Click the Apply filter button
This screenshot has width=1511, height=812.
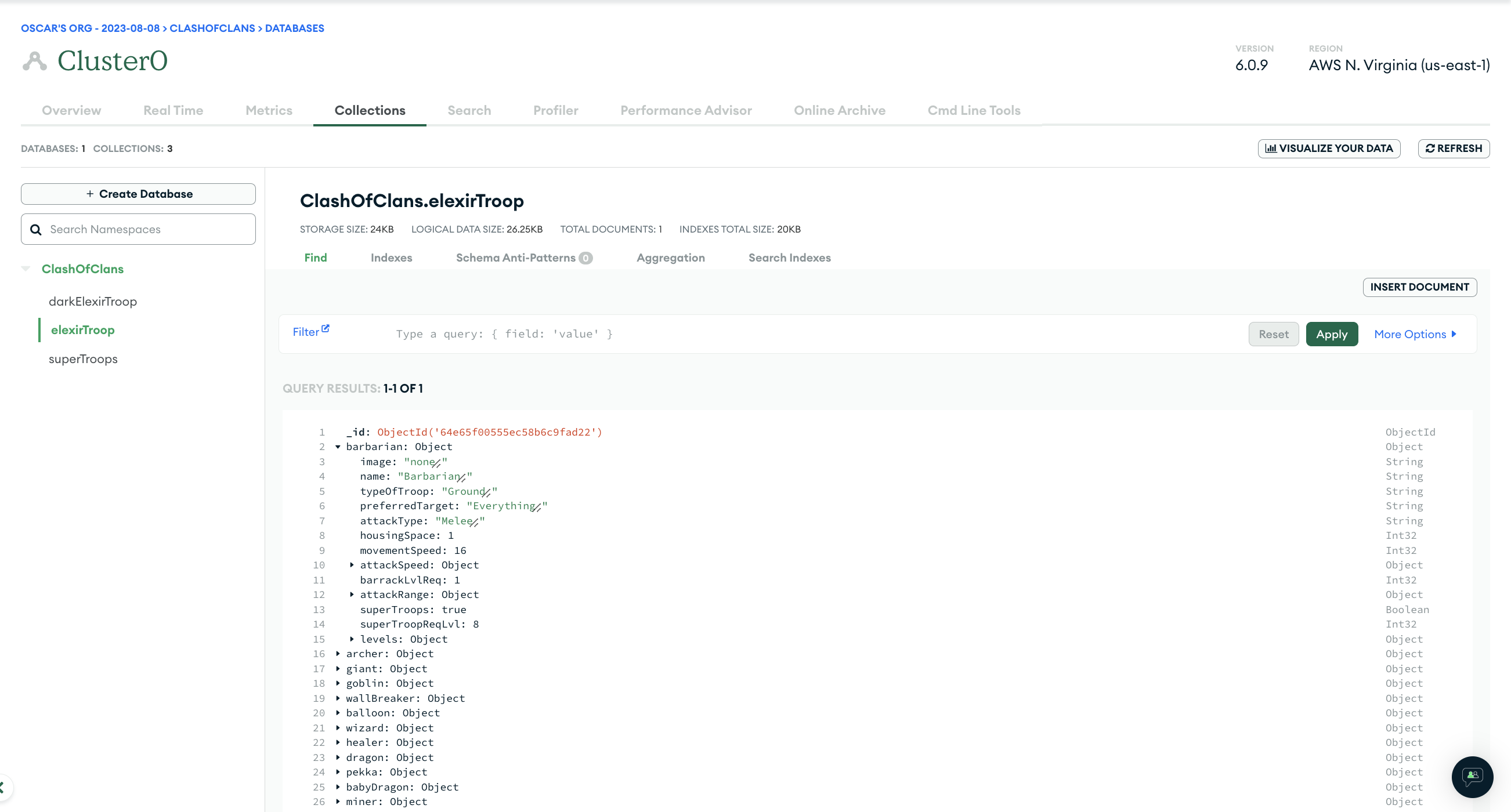pyautogui.click(x=1332, y=334)
